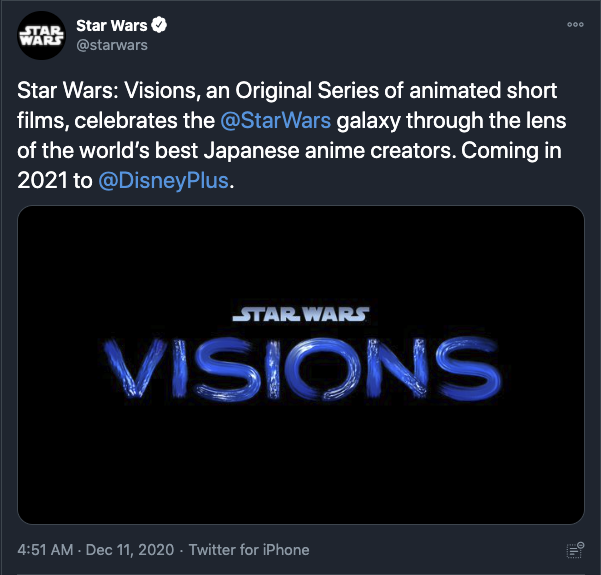
Task: Open the three-dot more options menu
Action: 574,25
